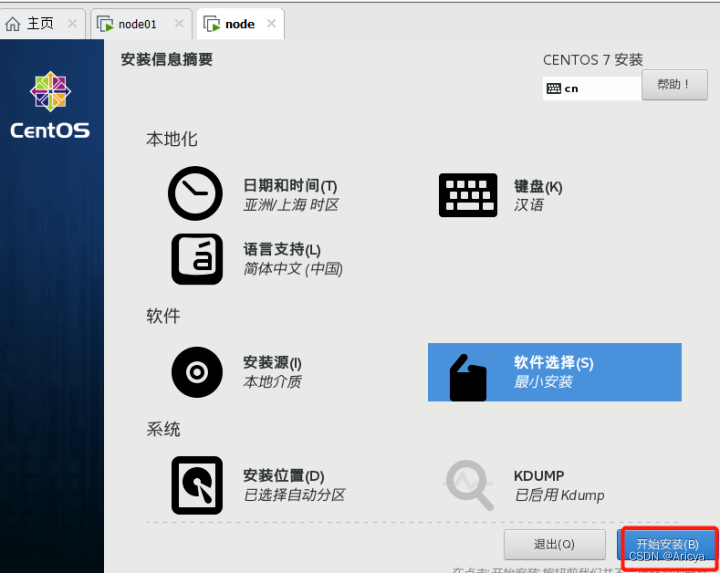Open 日期和时间(T) settings
Image resolution: width=720 pixels, height=573 pixels.
click(290, 185)
